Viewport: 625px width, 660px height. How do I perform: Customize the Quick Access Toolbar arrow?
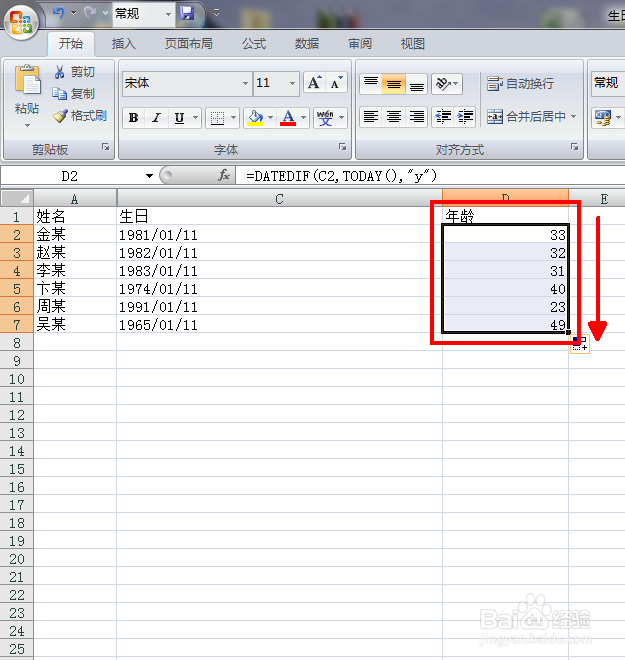click(216, 13)
